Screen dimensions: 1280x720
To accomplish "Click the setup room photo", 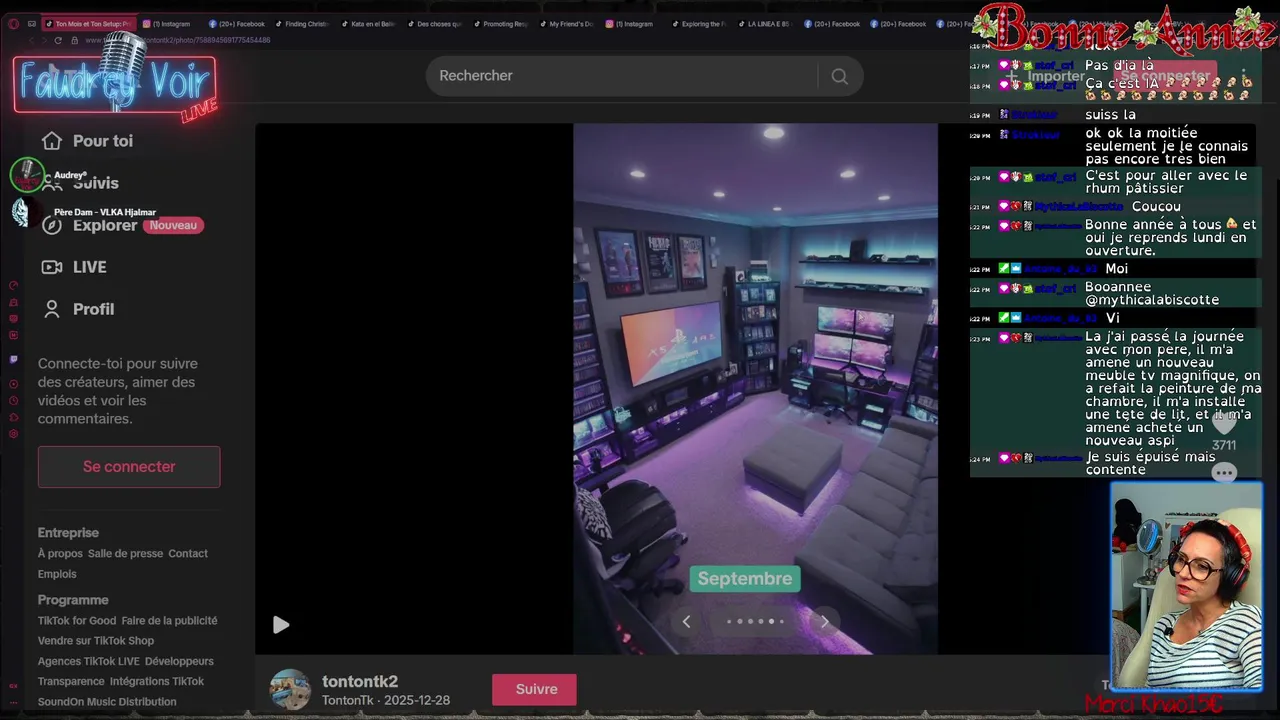I will pyautogui.click(x=755, y=389).
